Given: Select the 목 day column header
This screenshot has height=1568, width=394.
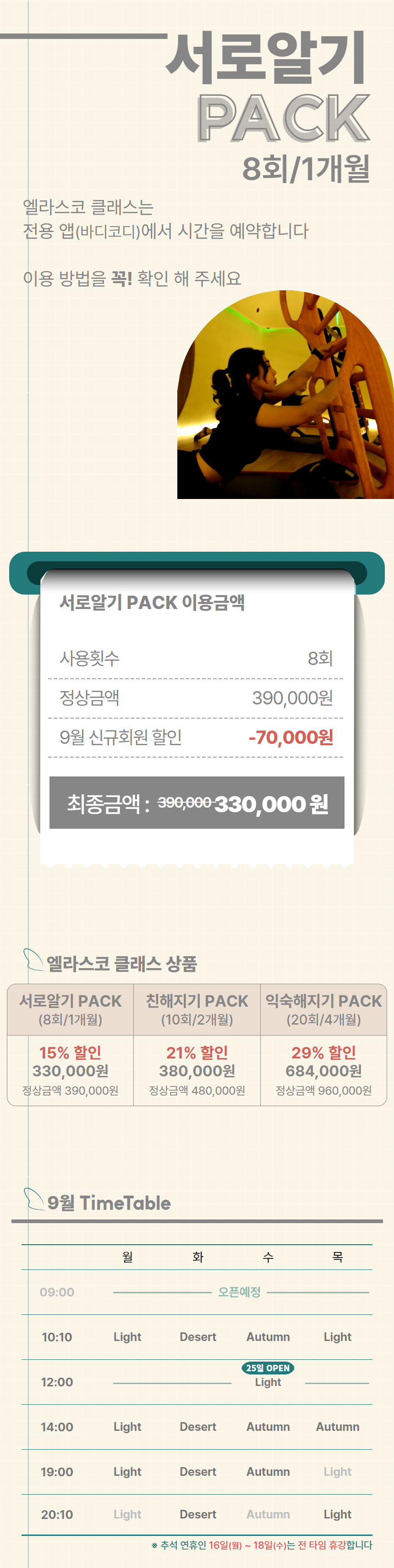Looking at the screenshot, I should pos(338,1256).
